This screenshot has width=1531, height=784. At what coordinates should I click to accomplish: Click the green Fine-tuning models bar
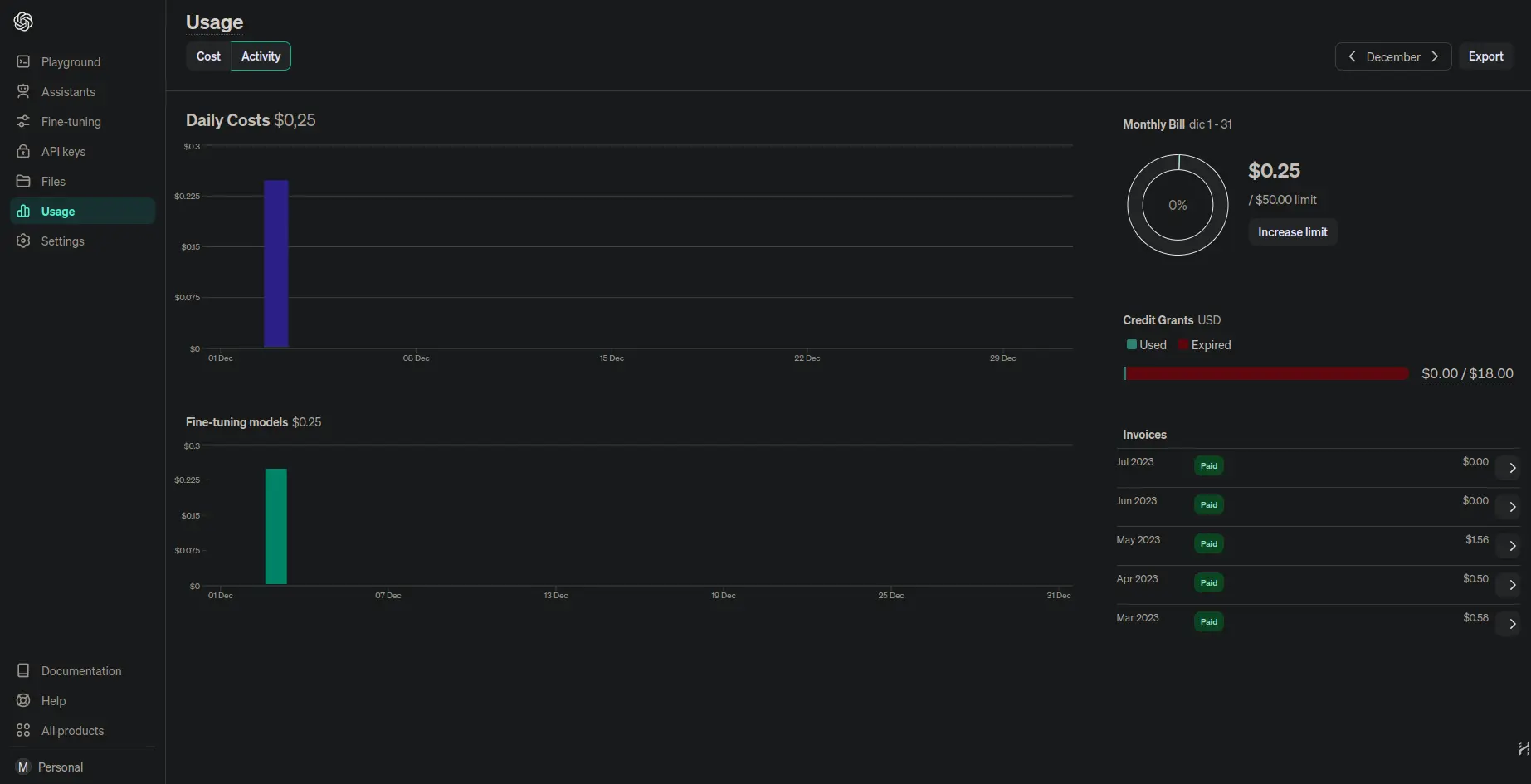[276, 527]
